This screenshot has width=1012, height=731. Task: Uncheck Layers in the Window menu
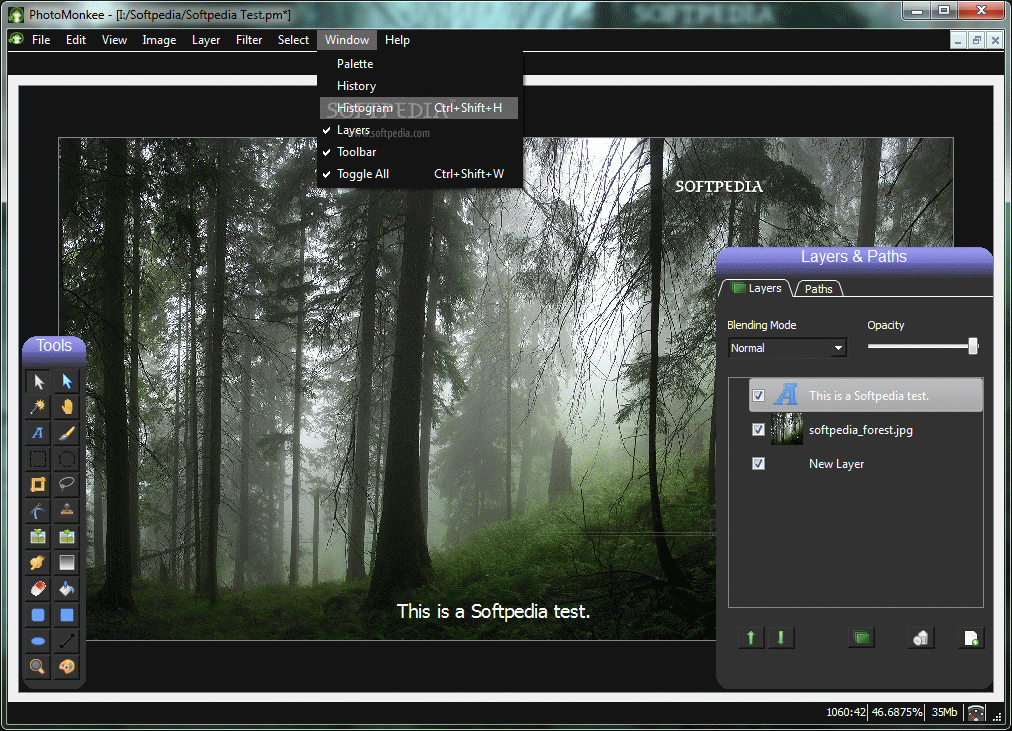[420, 130]
